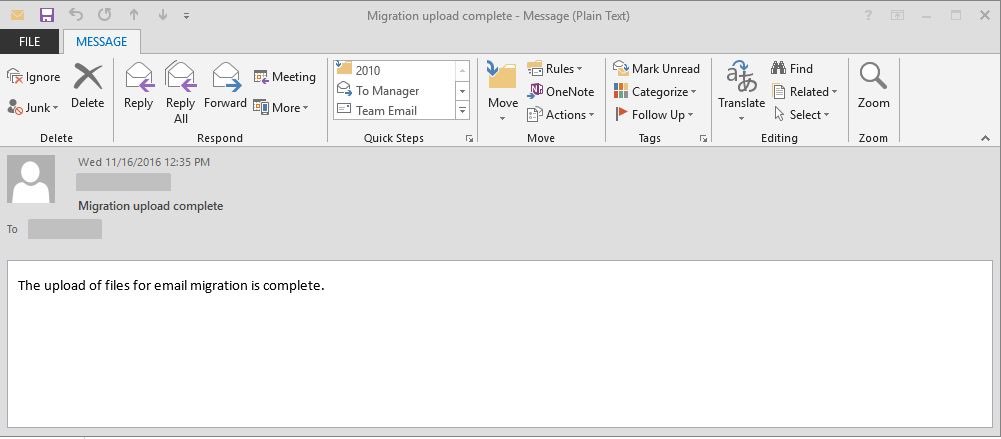Open Tags dialog launcher
This screenshot has width=1001, height=439.
(704, 138)
